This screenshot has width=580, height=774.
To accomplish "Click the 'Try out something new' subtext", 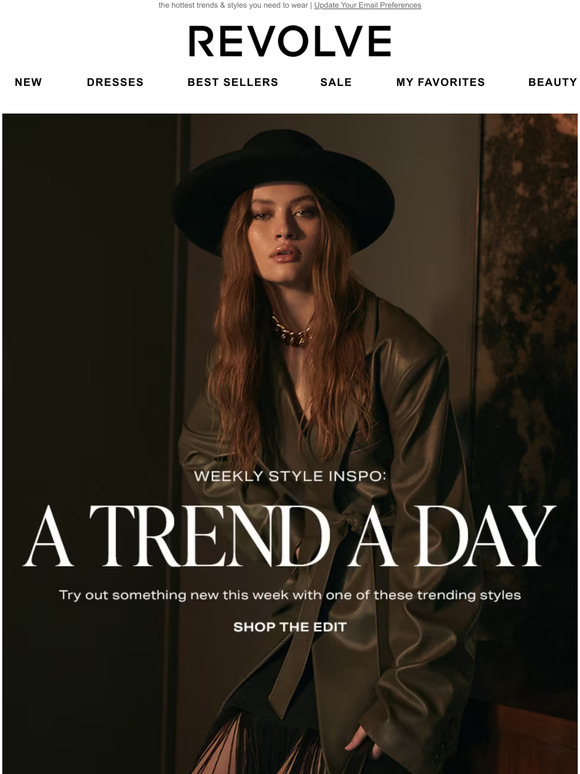I will (290, 595).
